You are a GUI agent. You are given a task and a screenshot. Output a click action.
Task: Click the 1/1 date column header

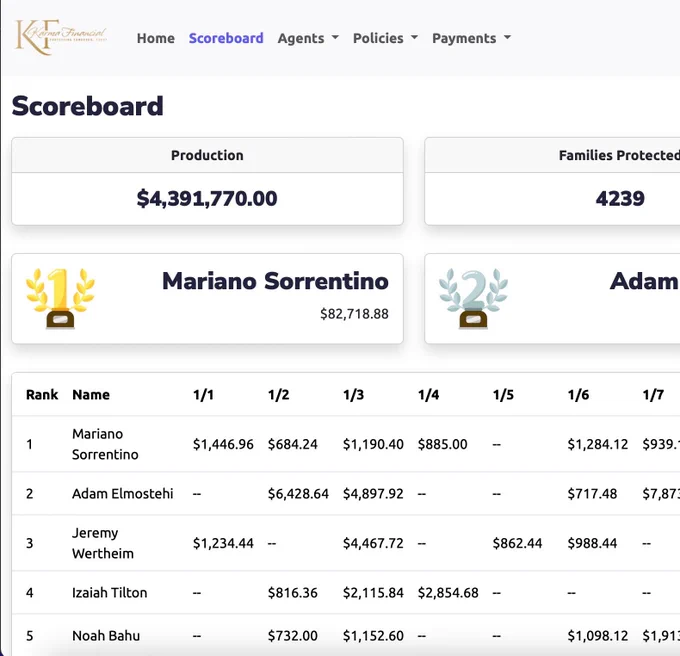(203, 395)
